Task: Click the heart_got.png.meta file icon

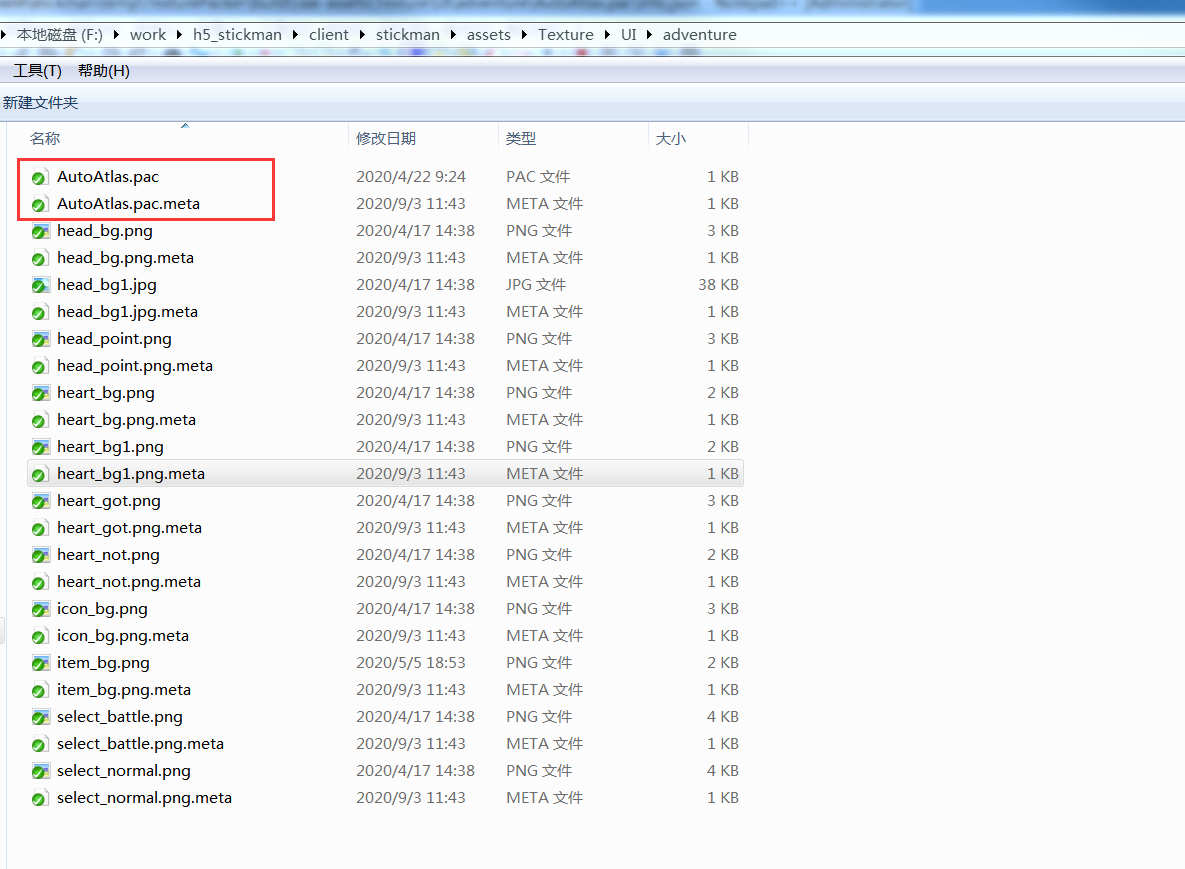Action: coord(40,529)
